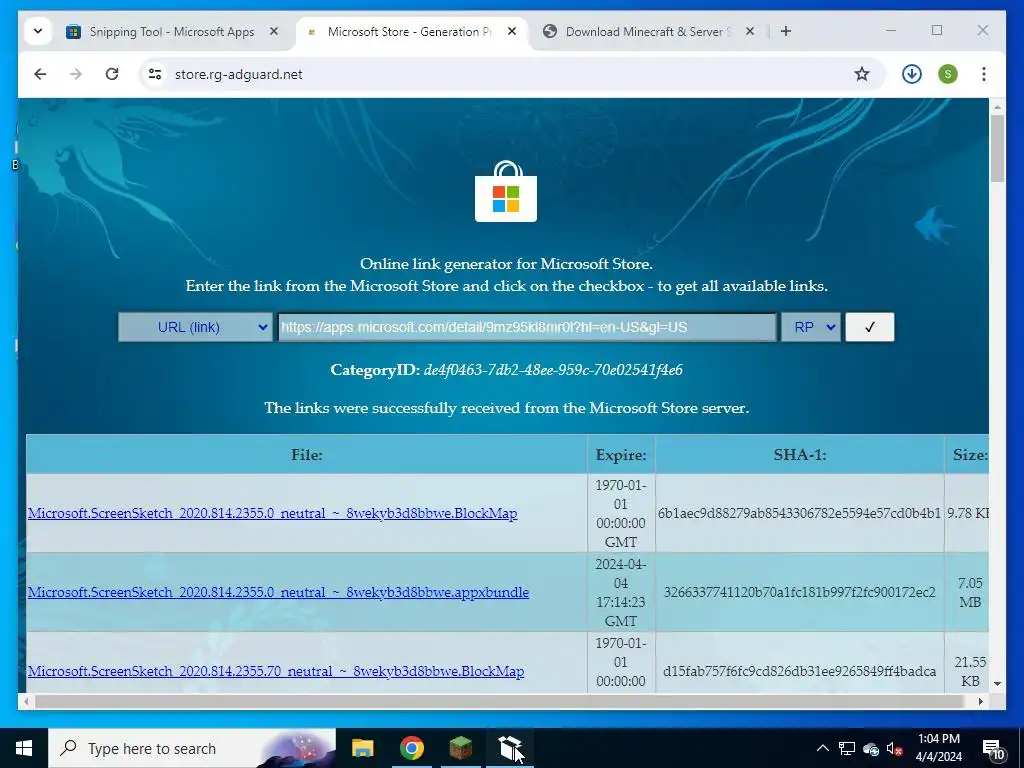Open the RP ring dropdown
1024x768 pixels.
click(810, 327)
